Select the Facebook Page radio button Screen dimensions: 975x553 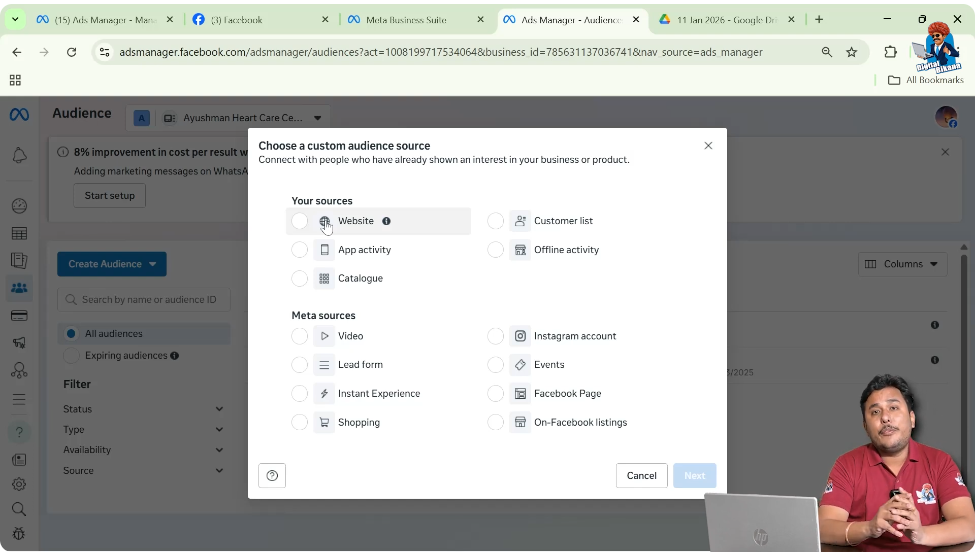point(496,393)
